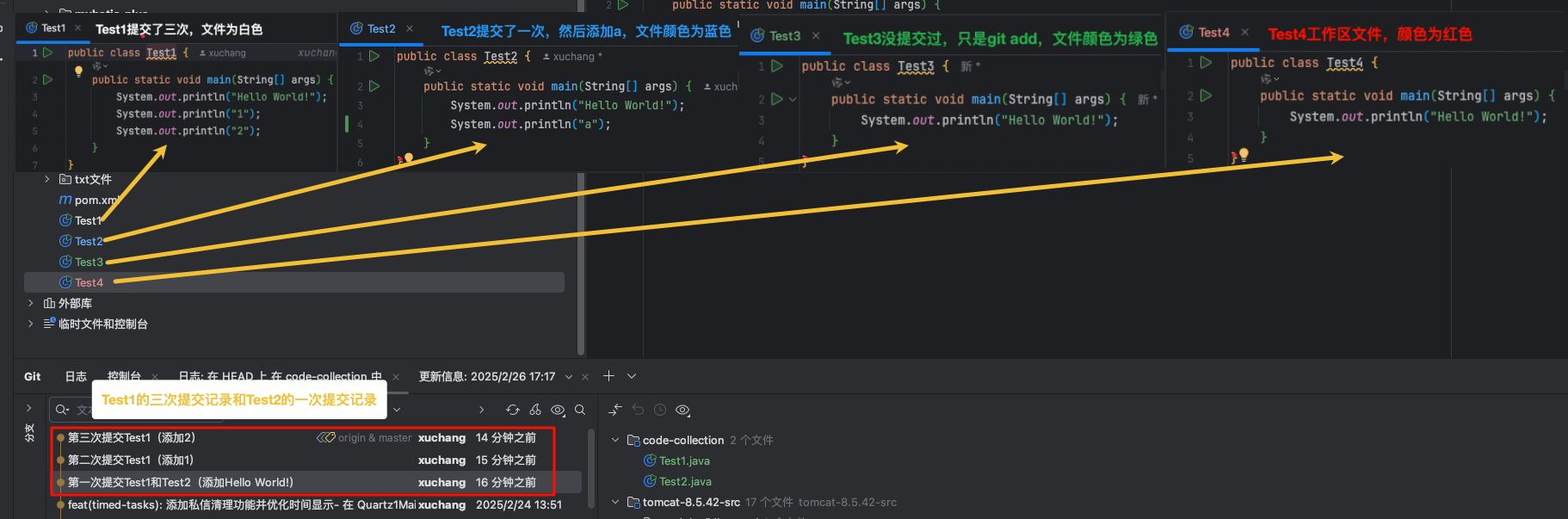Select the Test3 editor tab

pyautogui.click(x=784, y=36)
